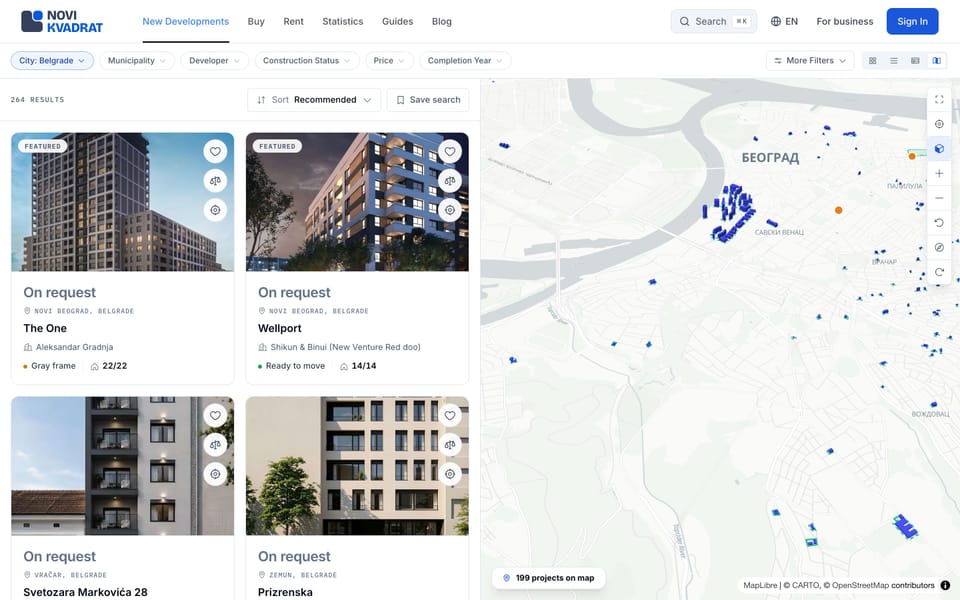
Task: Favorite the Prizrenska listing
Action: tap(450, 415)
